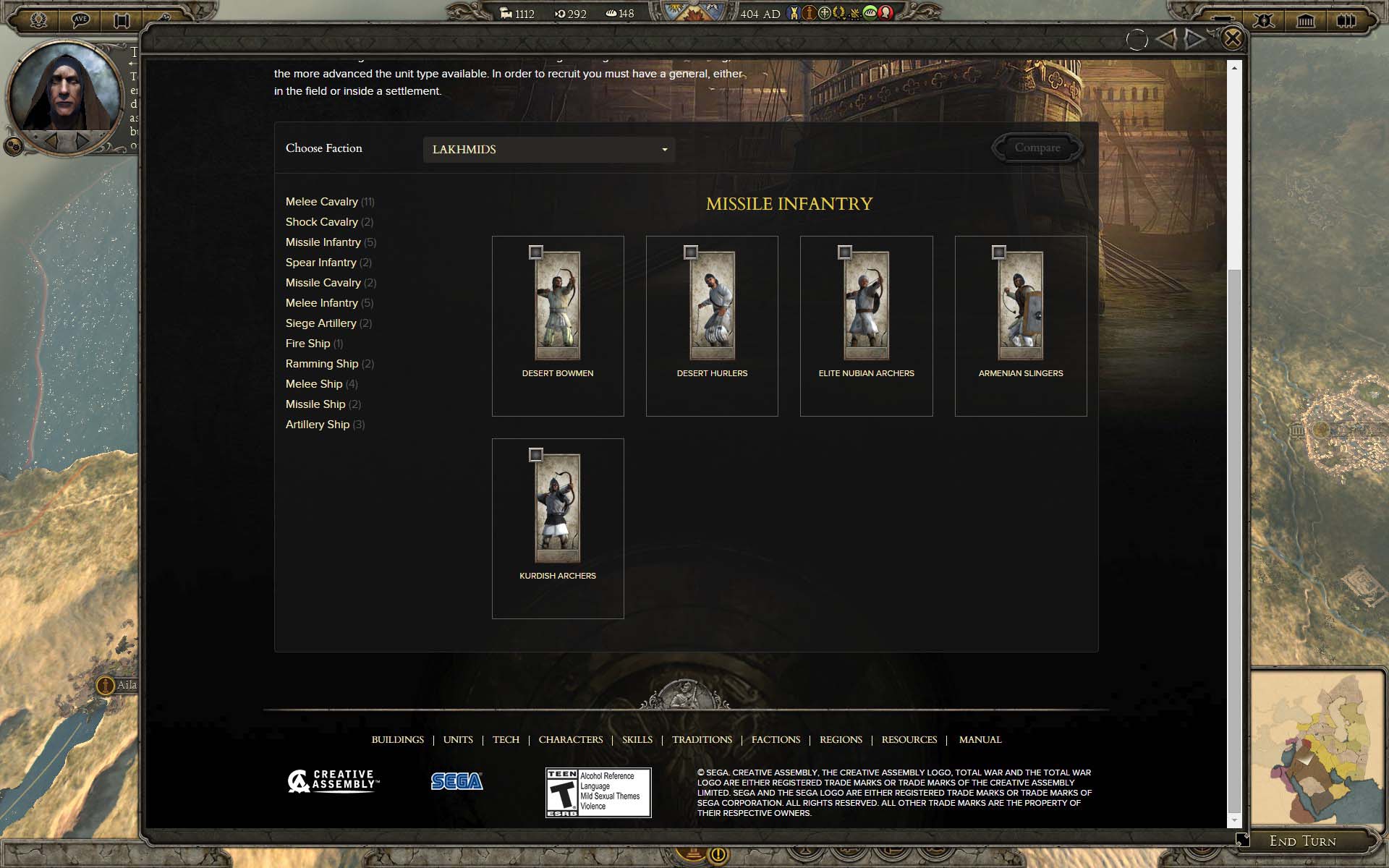Open the TECH footer link
Screen dimensions: 1389x868
click(x=506, y=739)
